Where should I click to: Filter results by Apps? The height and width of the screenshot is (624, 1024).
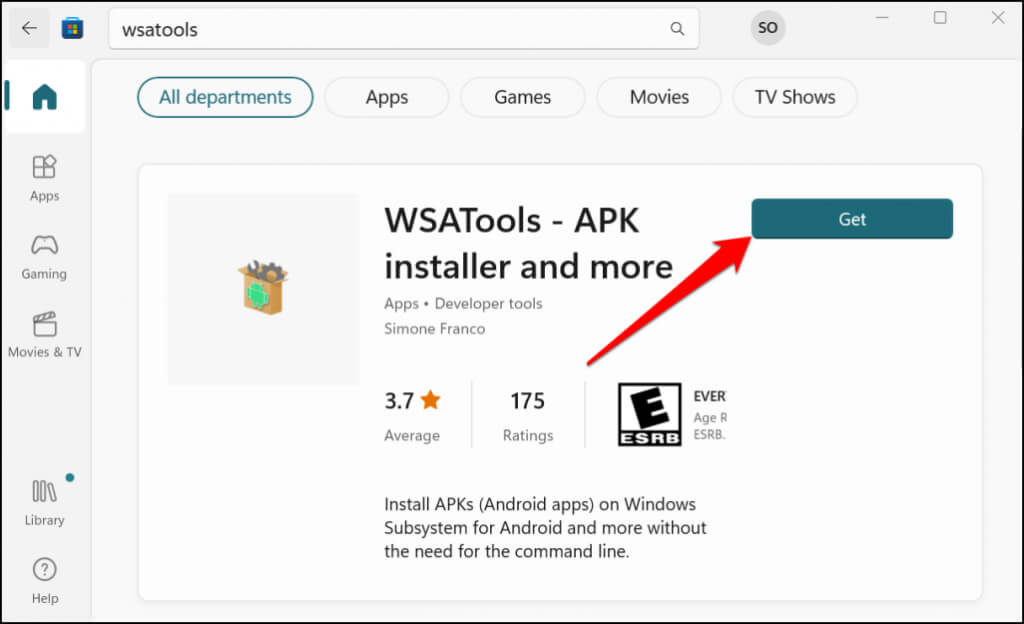click(386, 97)
